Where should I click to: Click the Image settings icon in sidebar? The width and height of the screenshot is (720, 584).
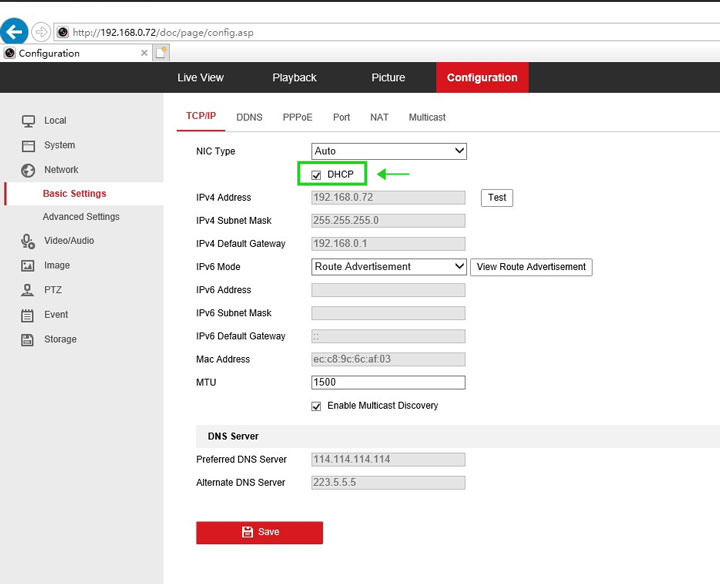pos(28,266)
